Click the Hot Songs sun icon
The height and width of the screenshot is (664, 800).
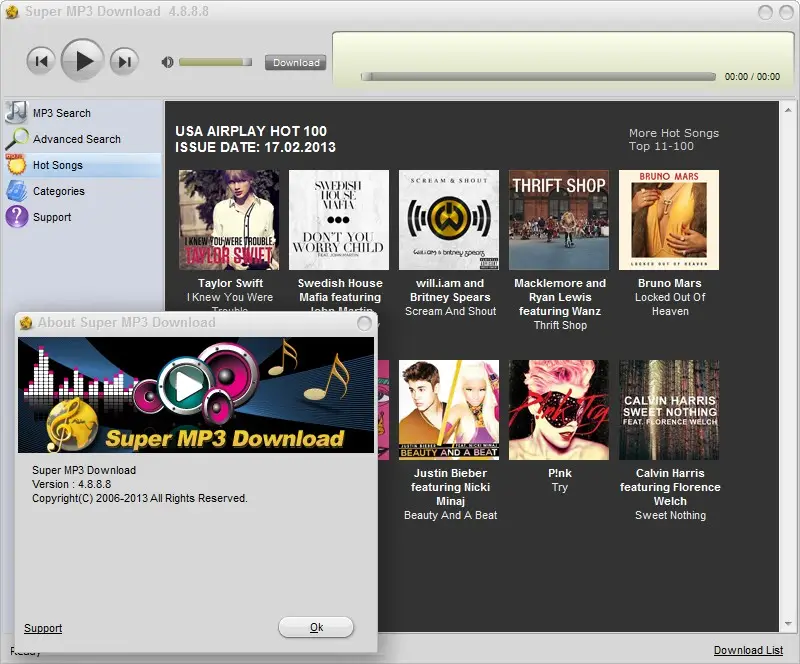16,165
